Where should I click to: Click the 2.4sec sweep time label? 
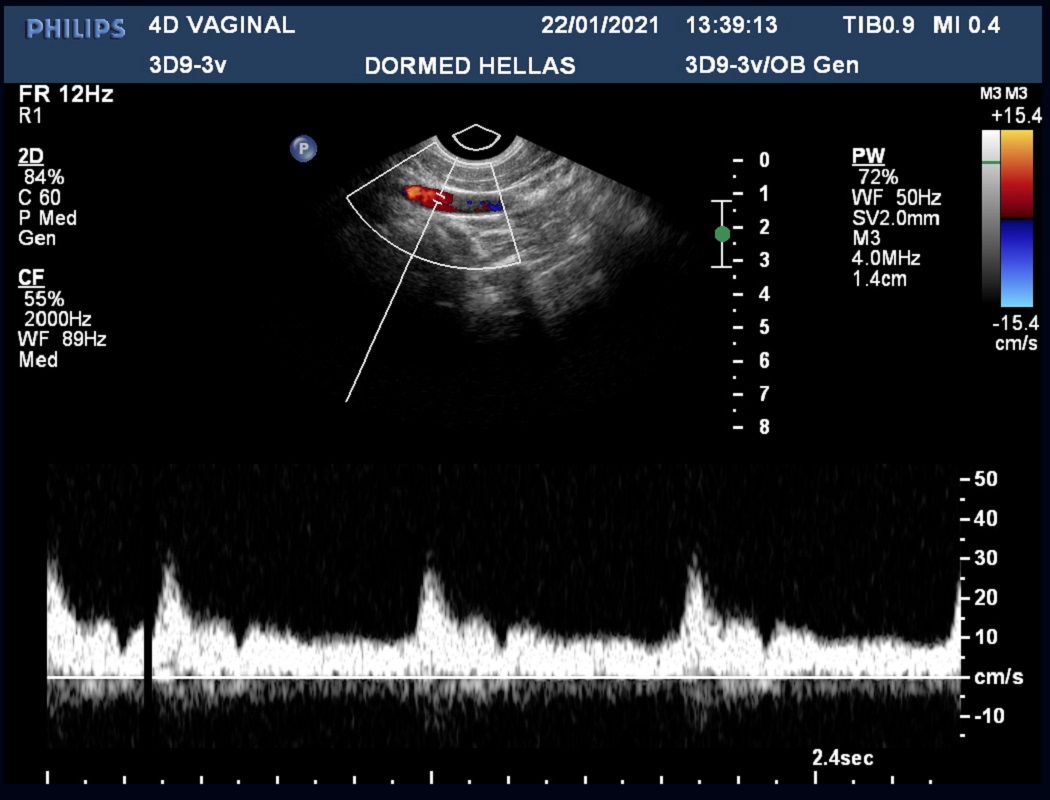tap(842, 758)
